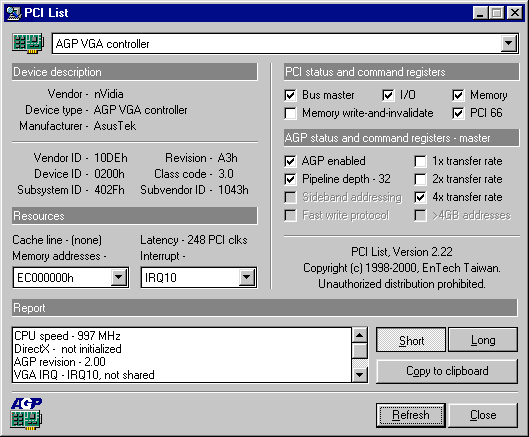Viewport: 529px width, 437px height.
Task: Click the CPU speed line in report box
Action: 67,336
